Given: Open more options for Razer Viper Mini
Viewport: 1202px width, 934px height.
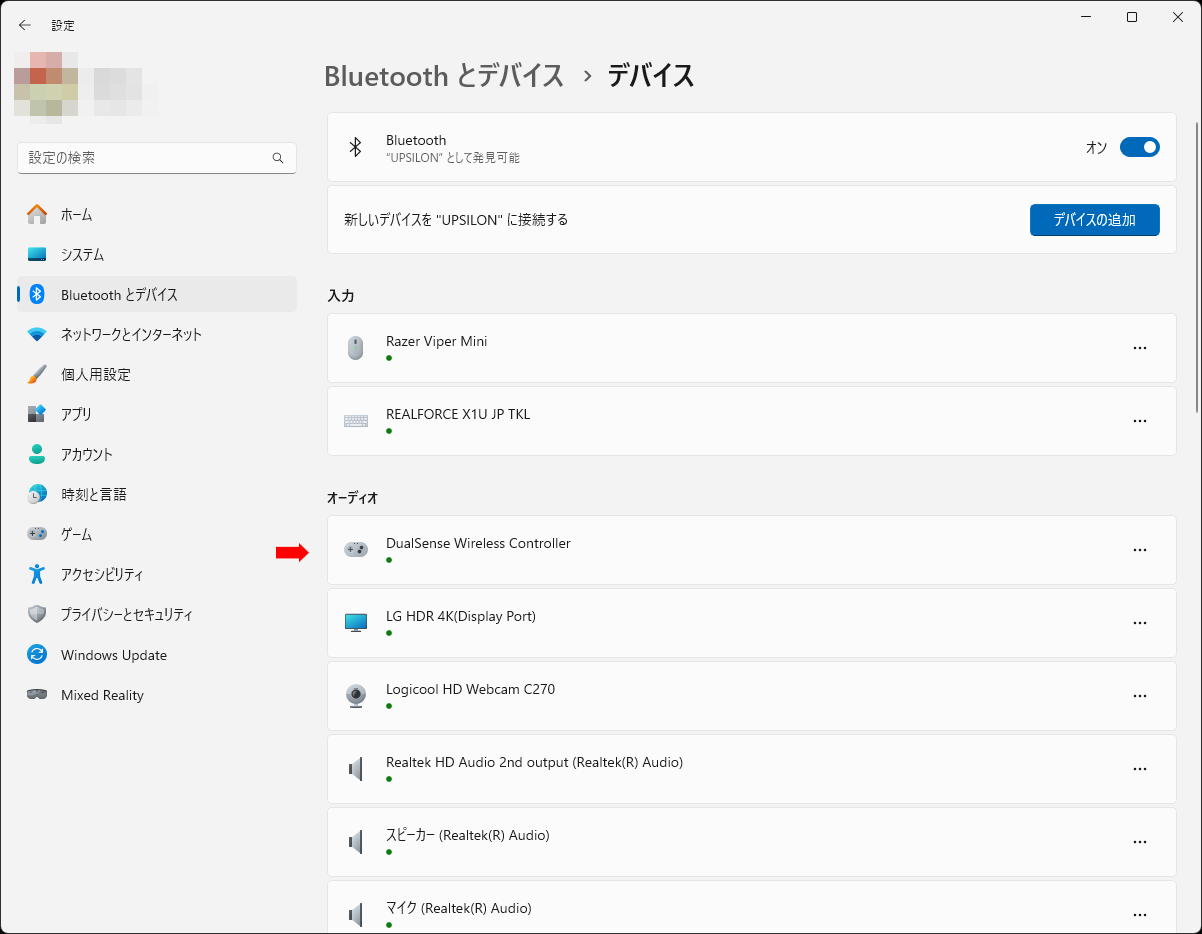Looking at the screenshot, I should tap(1139, 348).
